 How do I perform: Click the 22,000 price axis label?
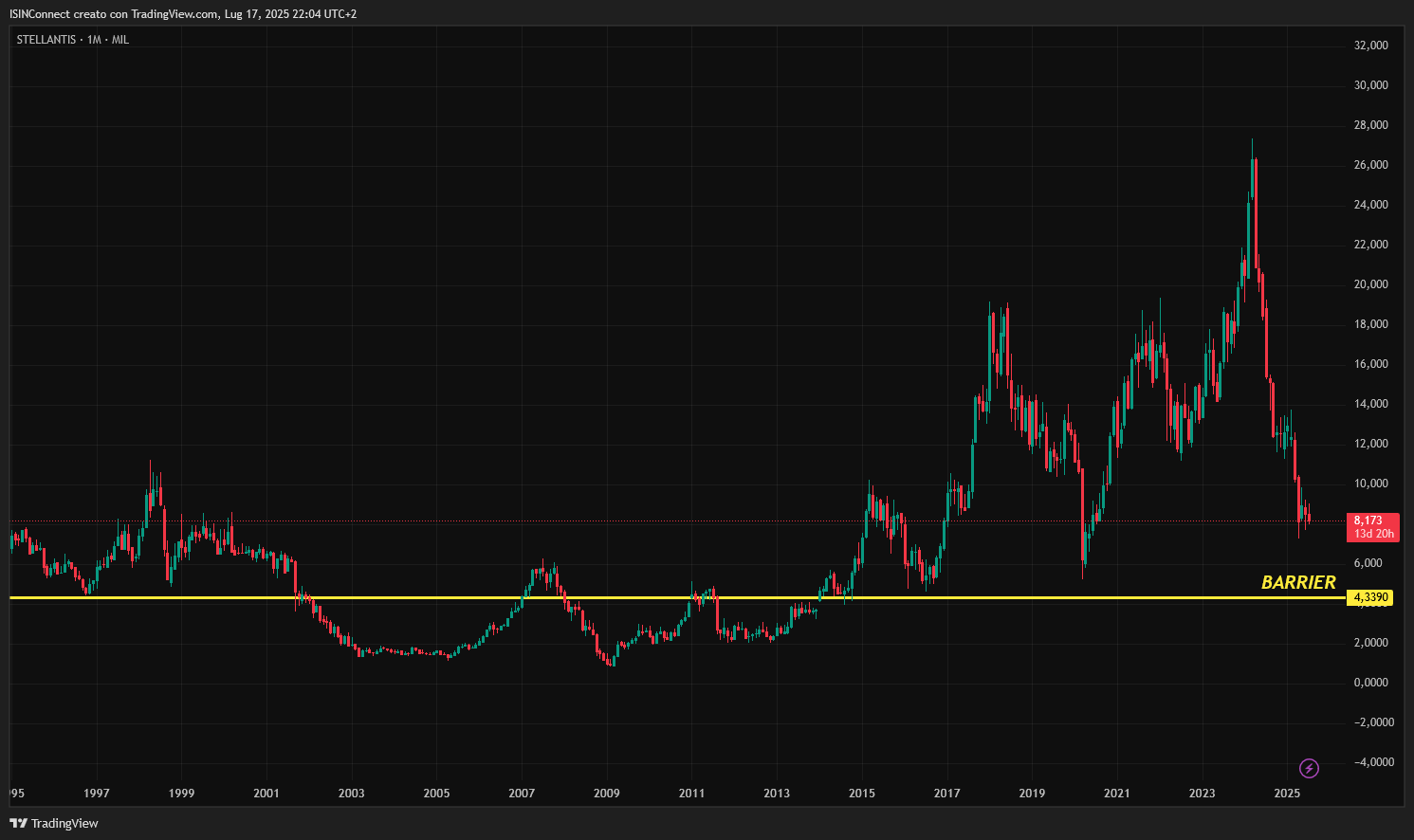(1371, 245)
